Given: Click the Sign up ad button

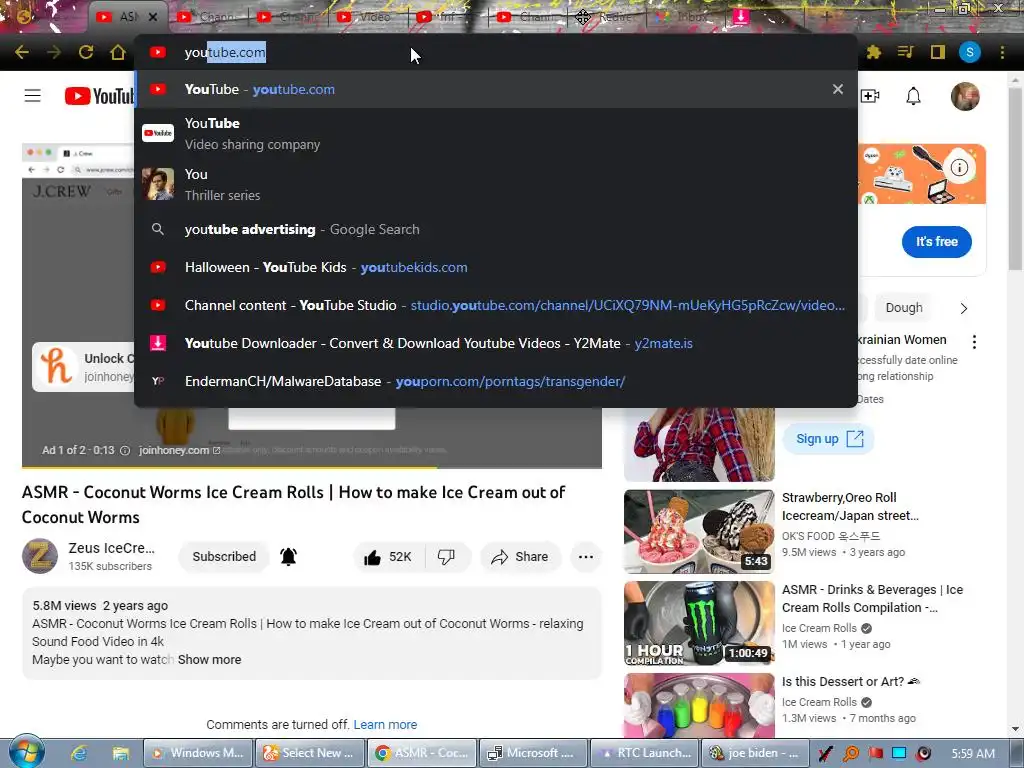Looking at the screenshot, I should (x=829, y=439).
